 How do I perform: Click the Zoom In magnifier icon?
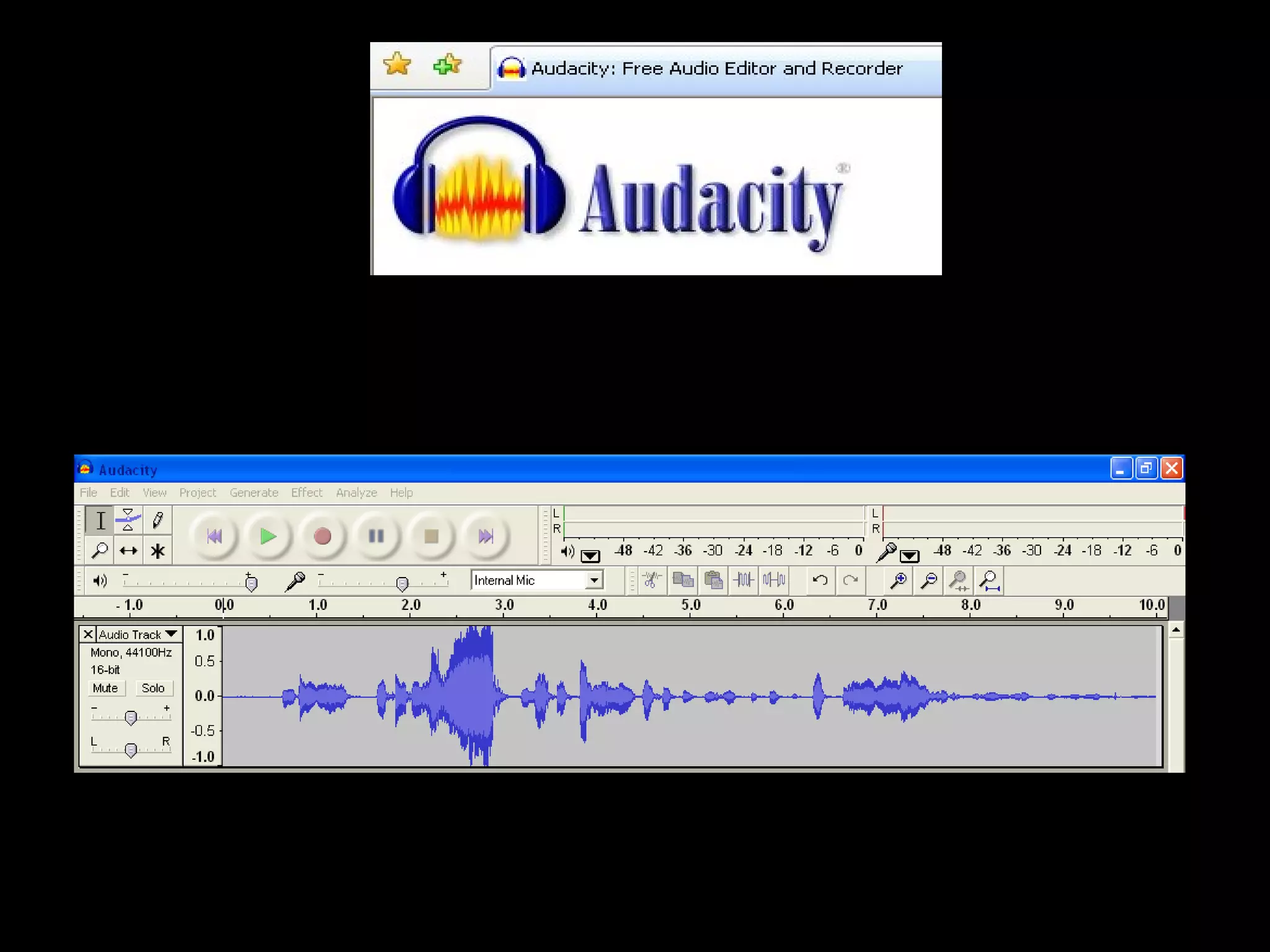point(898,580)
